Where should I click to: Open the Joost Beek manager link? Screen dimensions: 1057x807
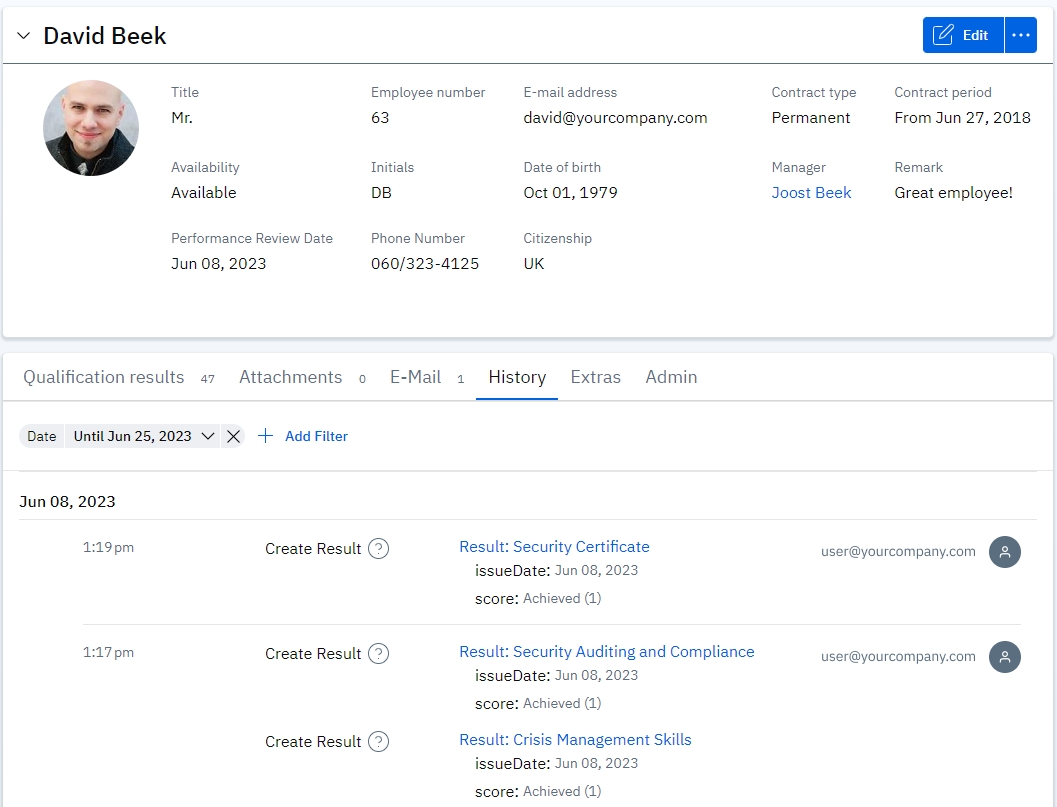tap(811, 193)
